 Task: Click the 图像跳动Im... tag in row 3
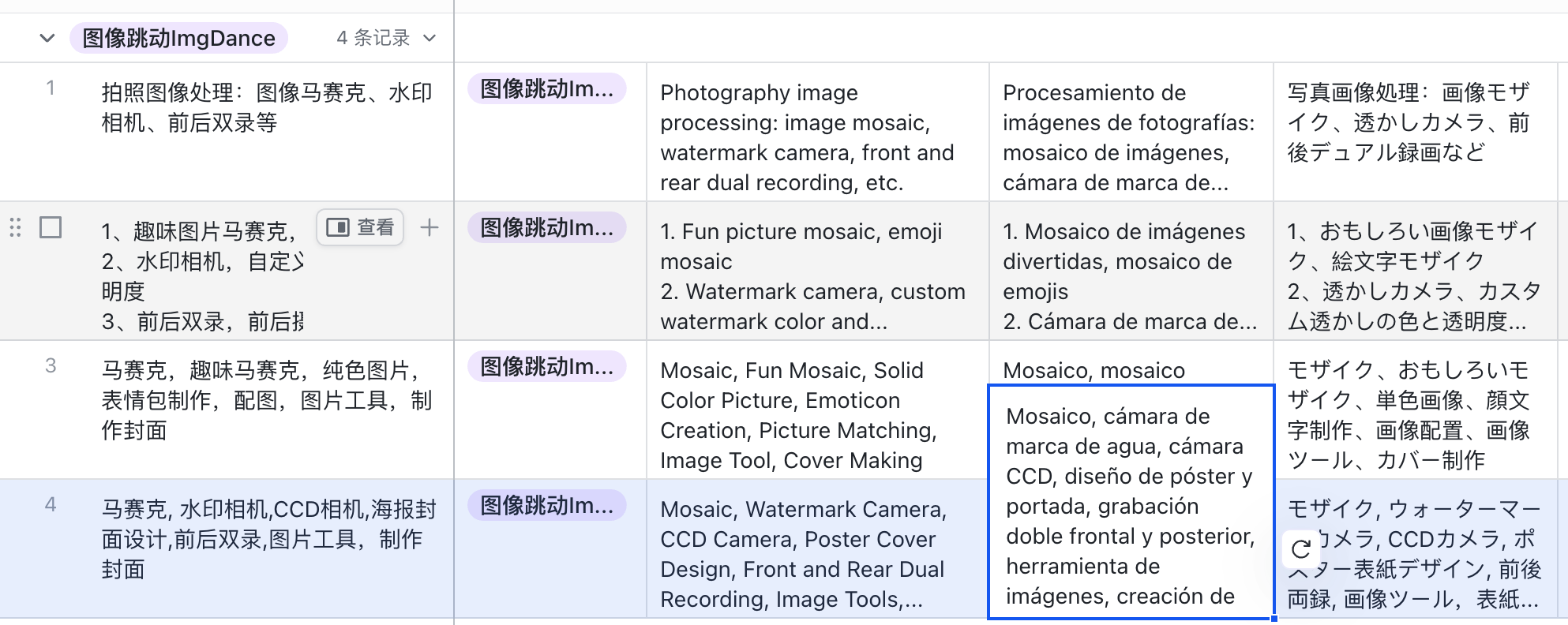(x=547, y=366)
